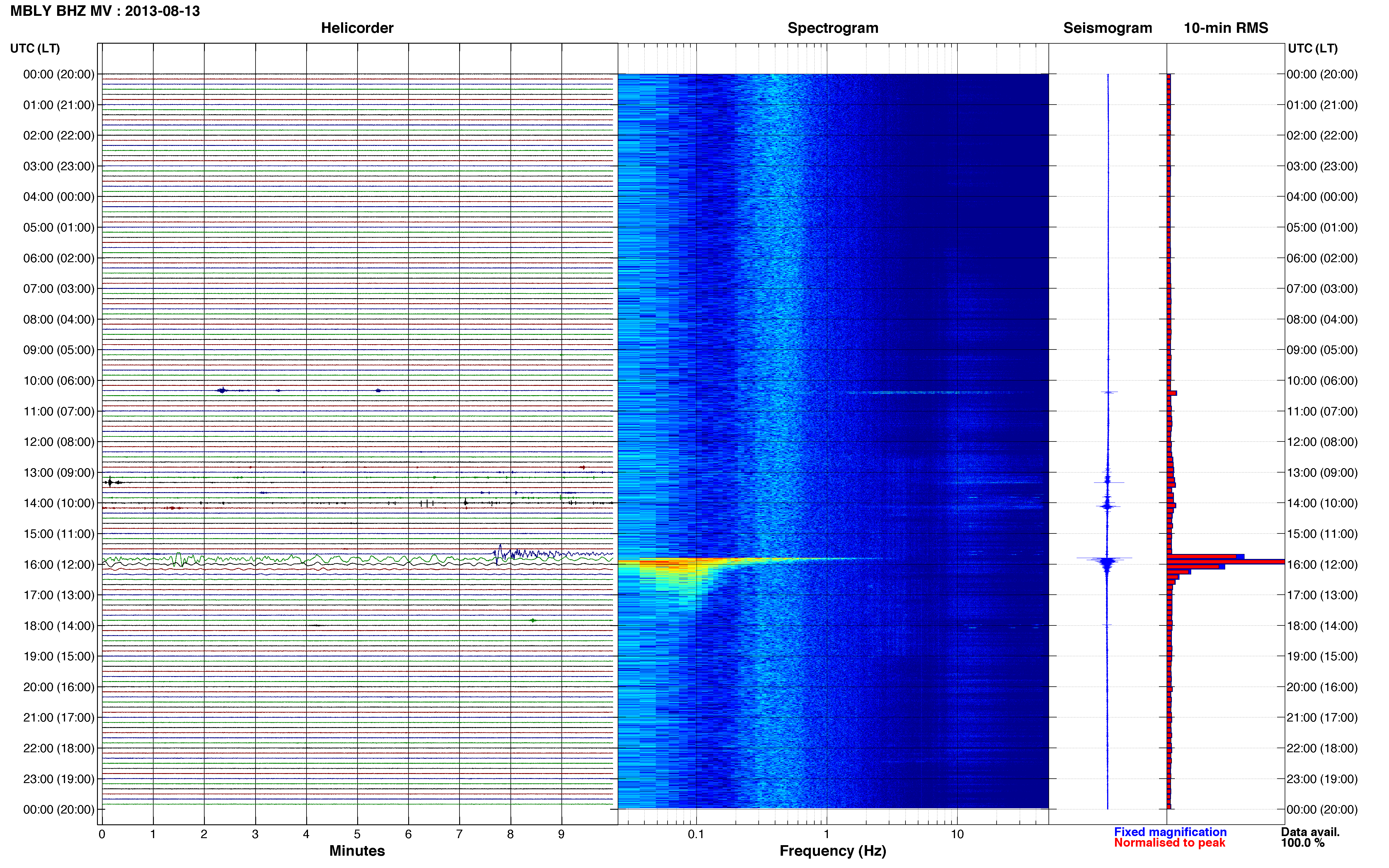Click the black event spike after 13:00
1389x868 pixels.
point(110,482)
